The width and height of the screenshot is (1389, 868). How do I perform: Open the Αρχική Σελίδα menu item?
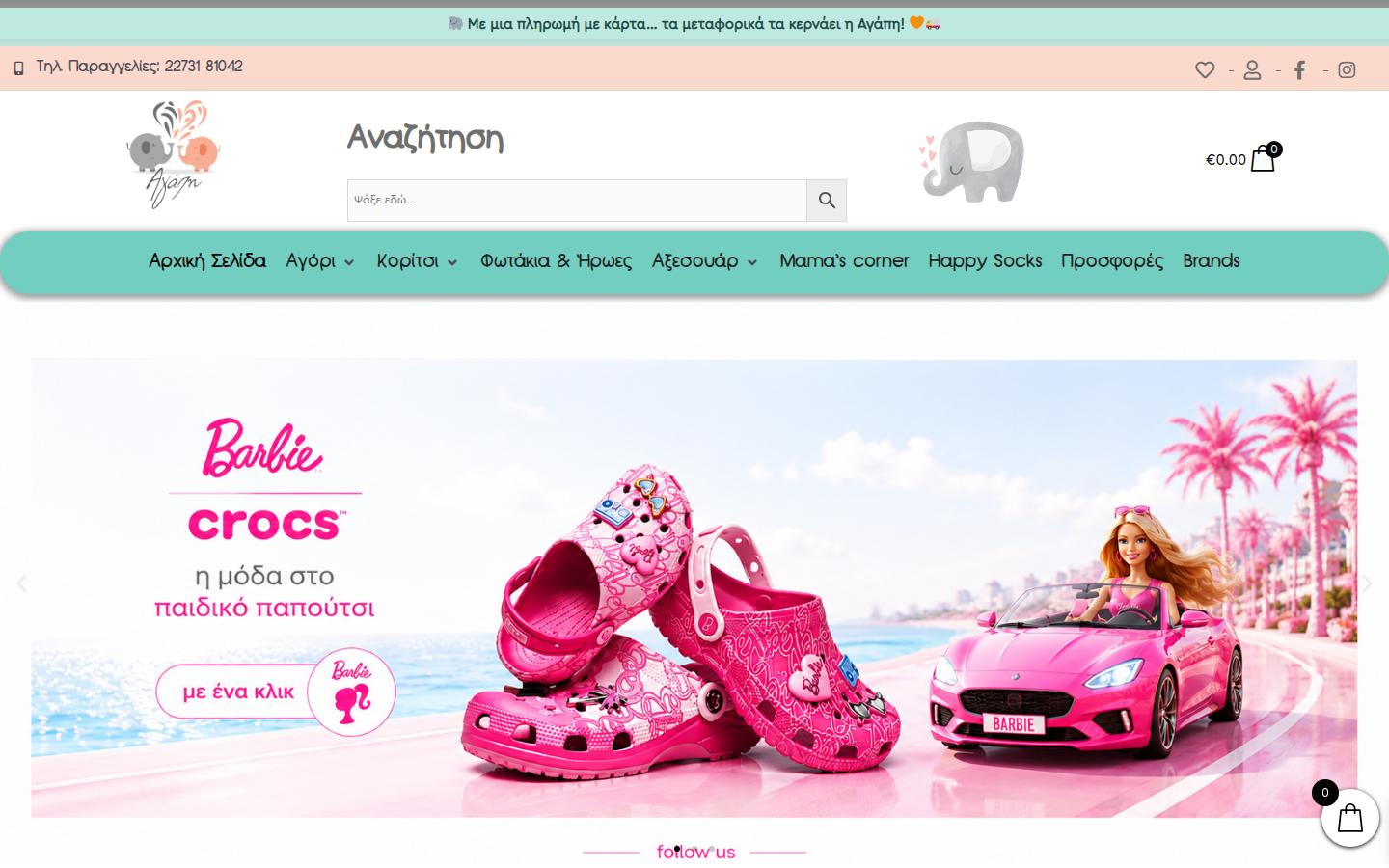point(207,261)
